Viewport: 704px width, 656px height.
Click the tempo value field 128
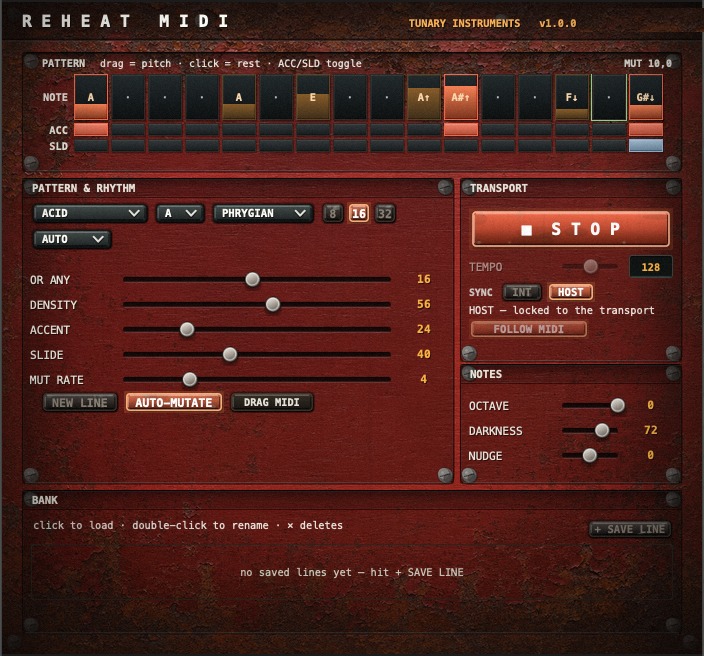click(651, 267)
